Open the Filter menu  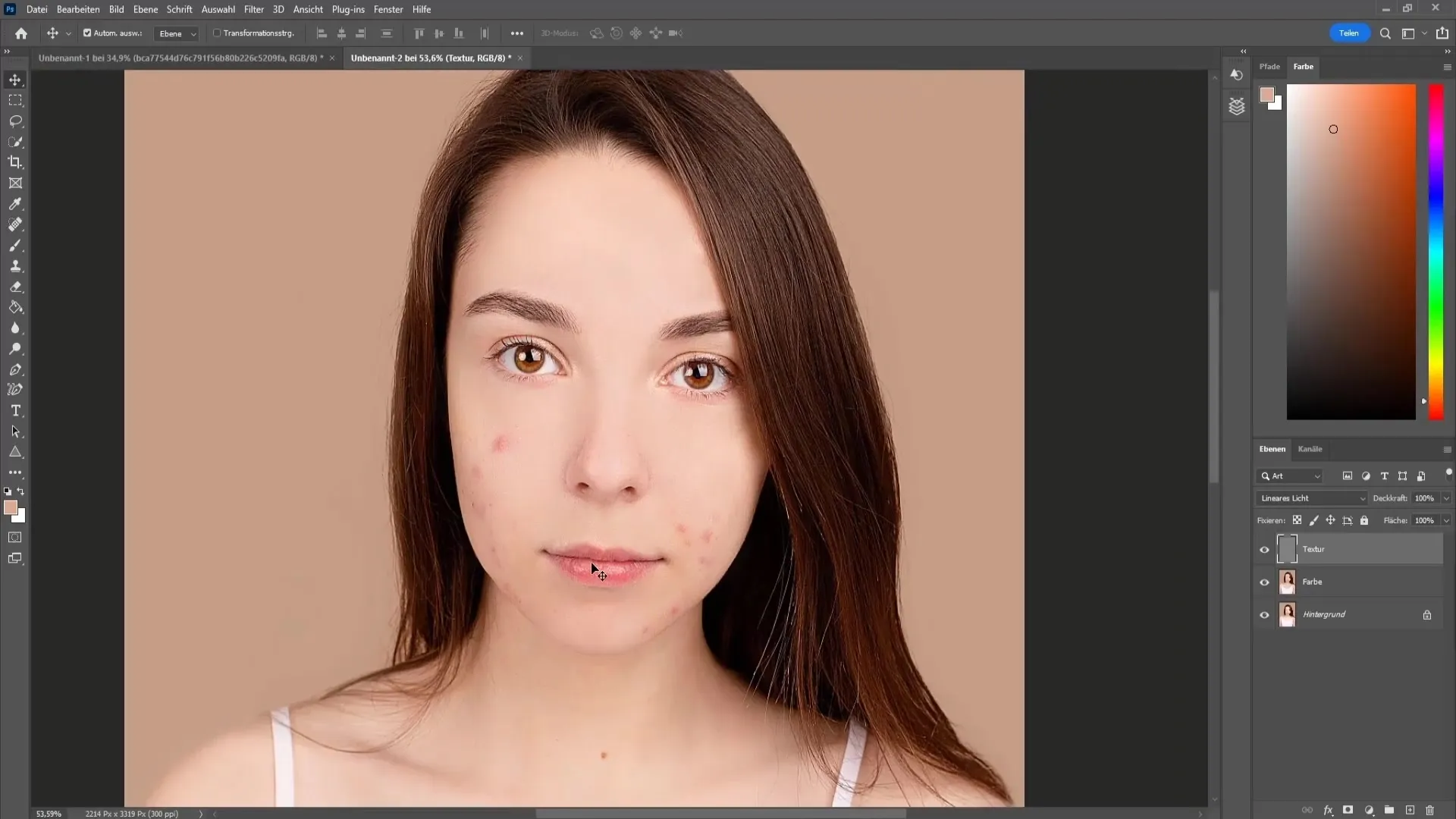[x=253, y=9]
